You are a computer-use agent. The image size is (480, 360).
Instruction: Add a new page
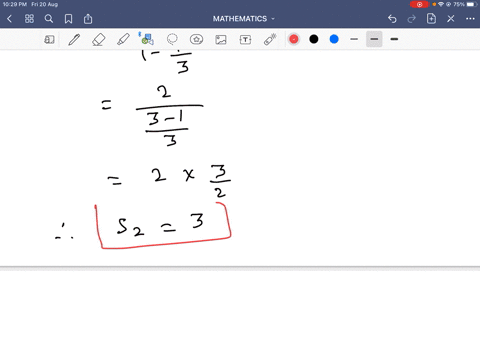pyautogui.click(x=431, y=19)
